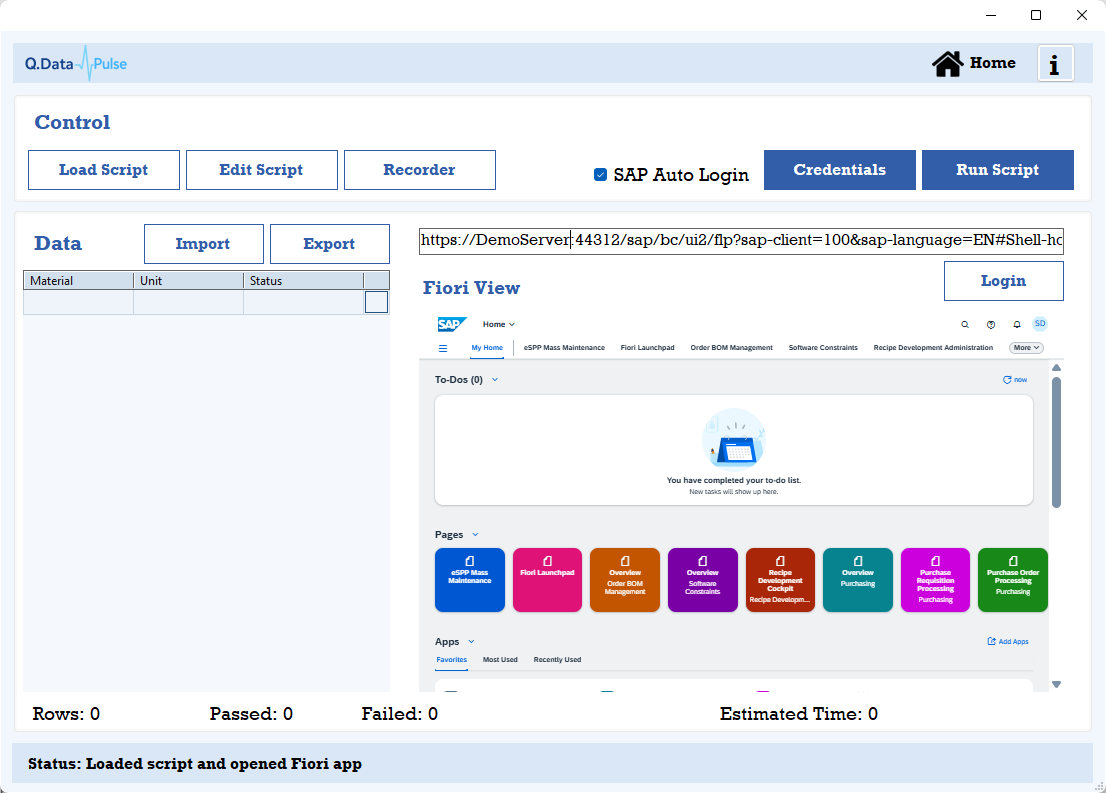Image resolution: width=1106 pixels, height=793 pixels.
Task: Switch to Fiori Launchpad navigation tab
Action: (x=648, y=348)
